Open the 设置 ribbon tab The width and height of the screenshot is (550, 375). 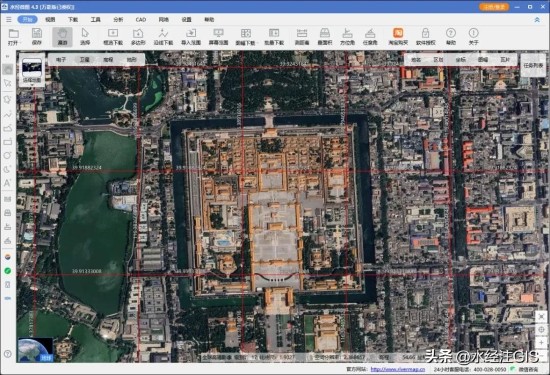tap(187, 20)
